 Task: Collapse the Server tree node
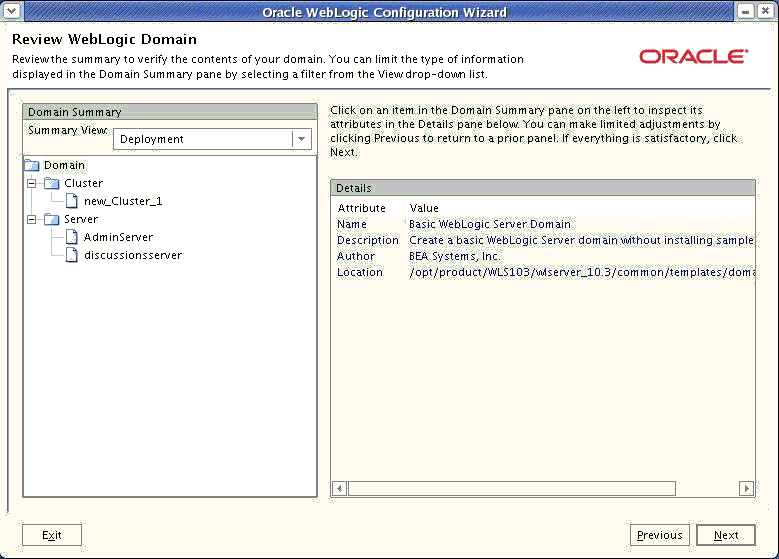coord(32,219)
